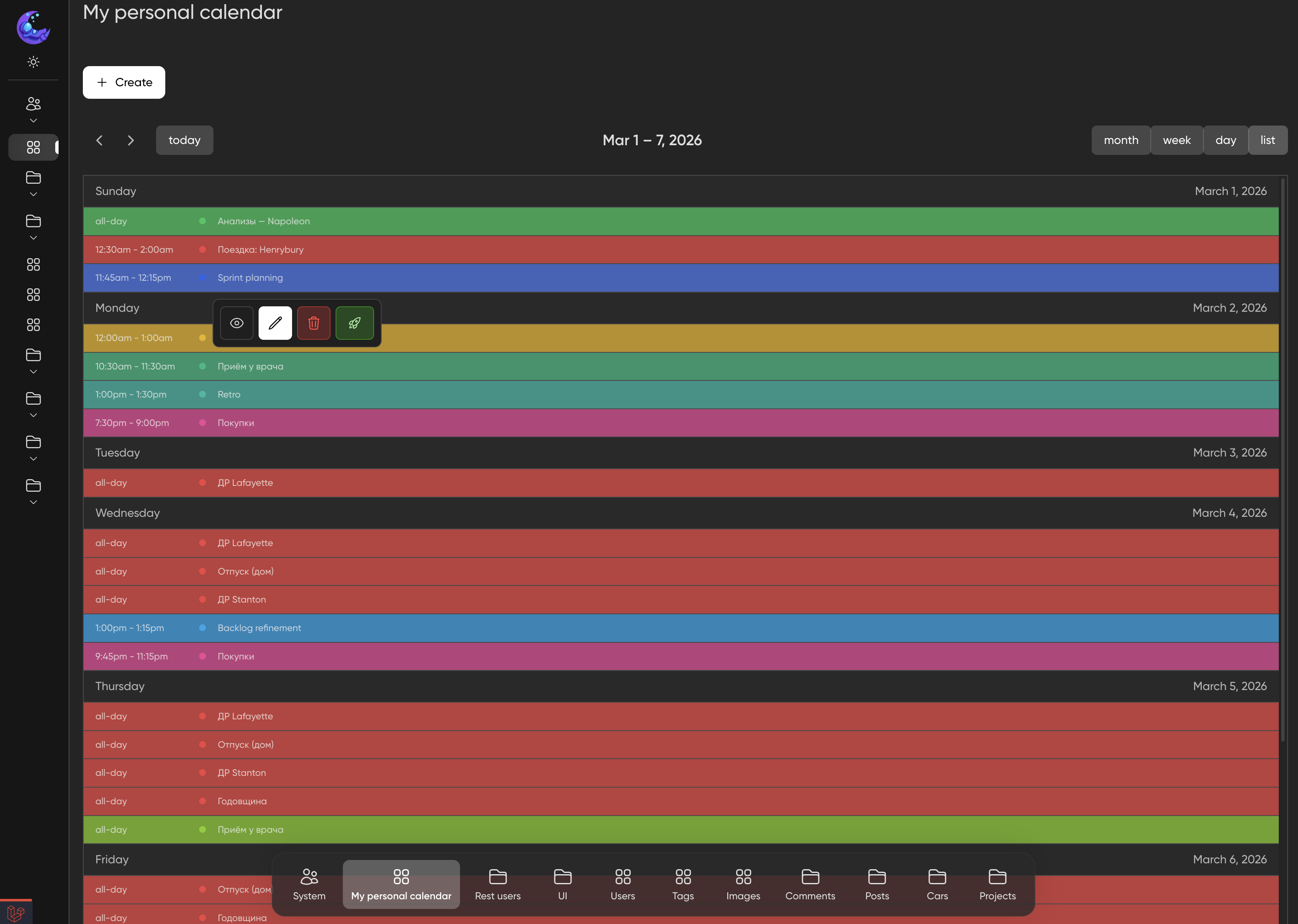Viewport: 1298px width, 924px height.
Task: Click the Create button
Action: pos(124,82)
